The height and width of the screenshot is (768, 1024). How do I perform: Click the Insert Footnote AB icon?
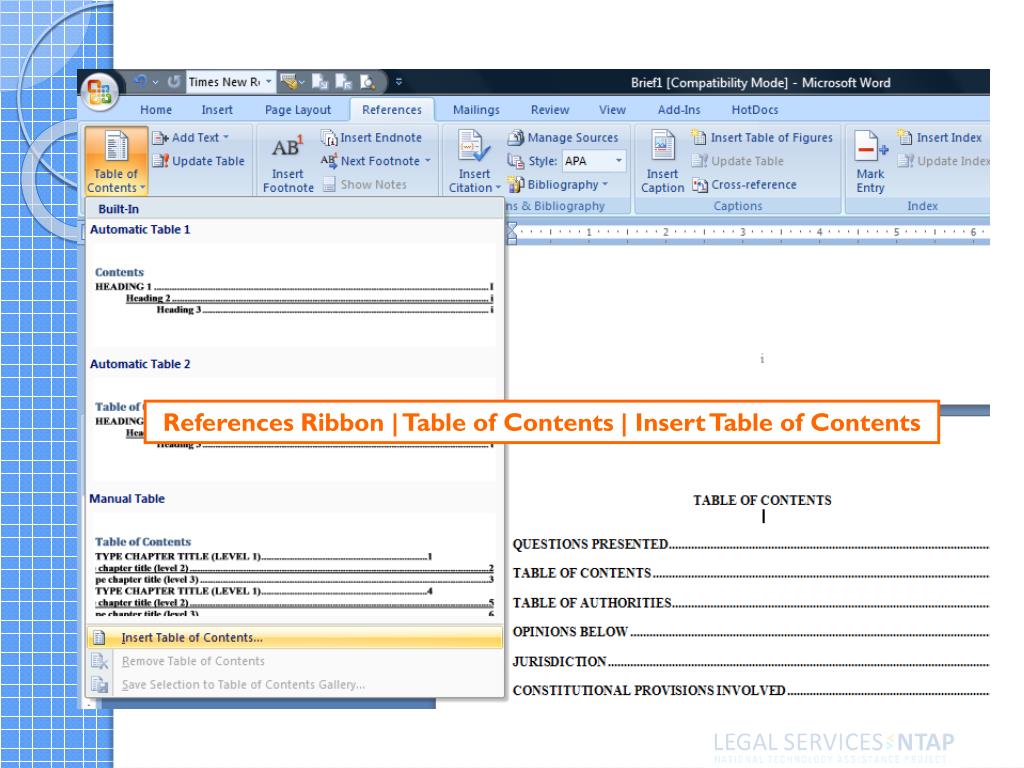tap(287, 147)
